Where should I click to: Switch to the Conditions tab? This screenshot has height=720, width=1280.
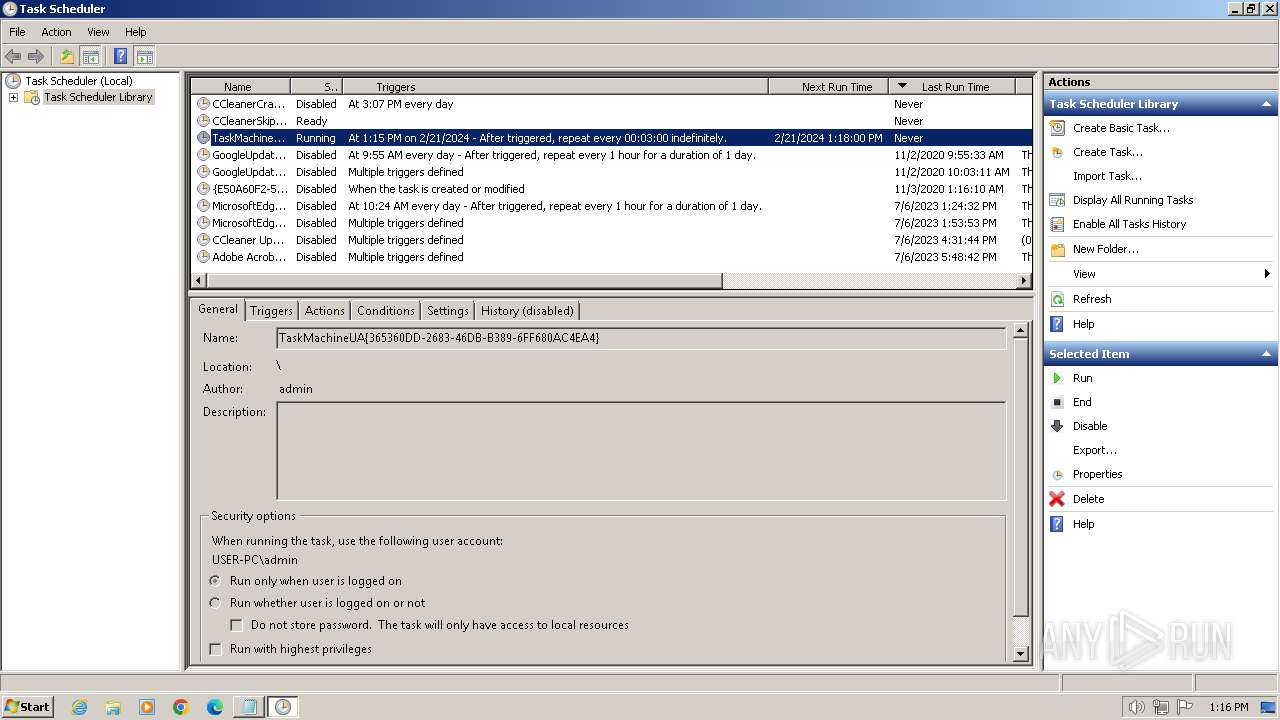tap(385, 311)
